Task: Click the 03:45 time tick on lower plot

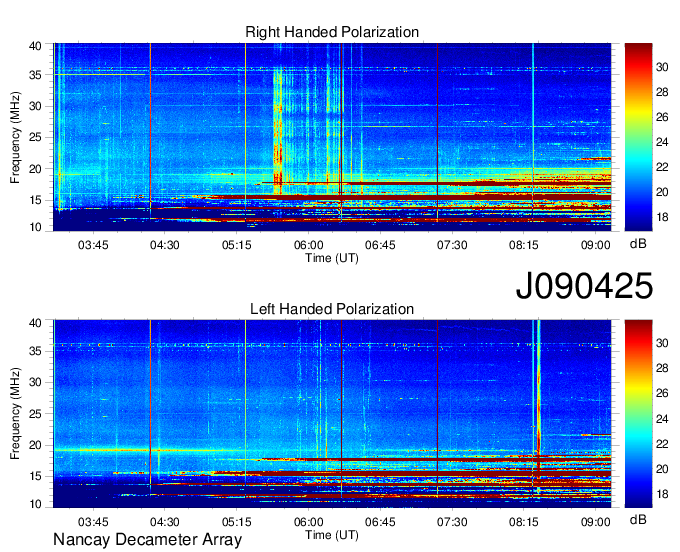Action: click(93, 522)
